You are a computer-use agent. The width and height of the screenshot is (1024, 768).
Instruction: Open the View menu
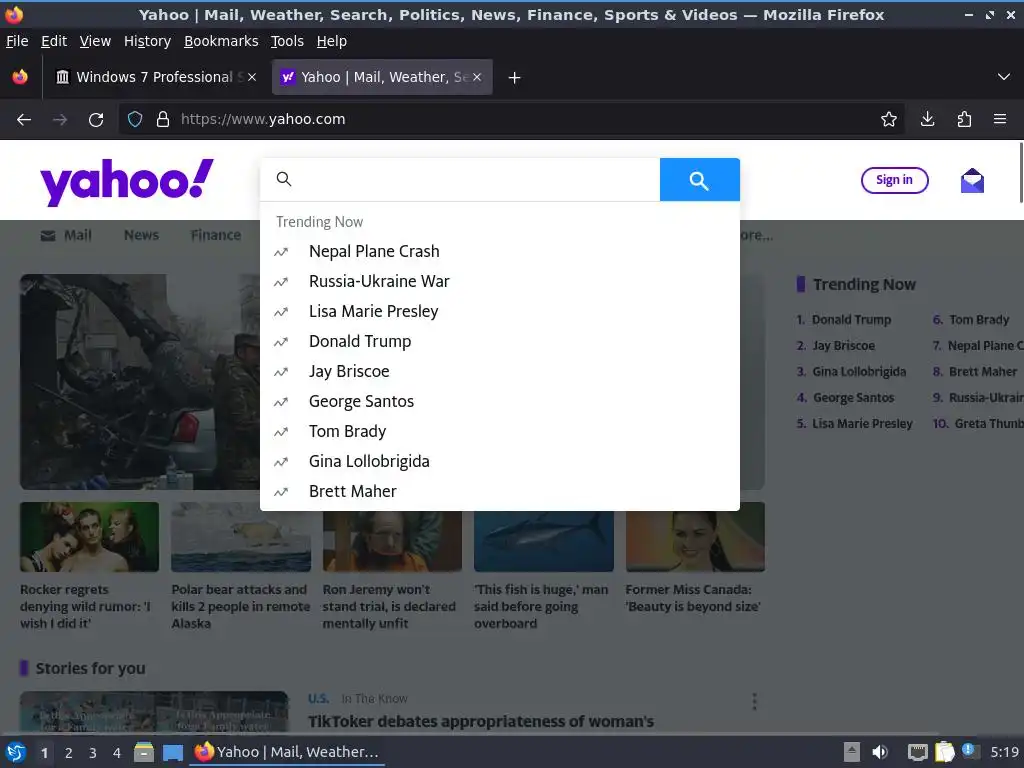[x=95, y=41]
